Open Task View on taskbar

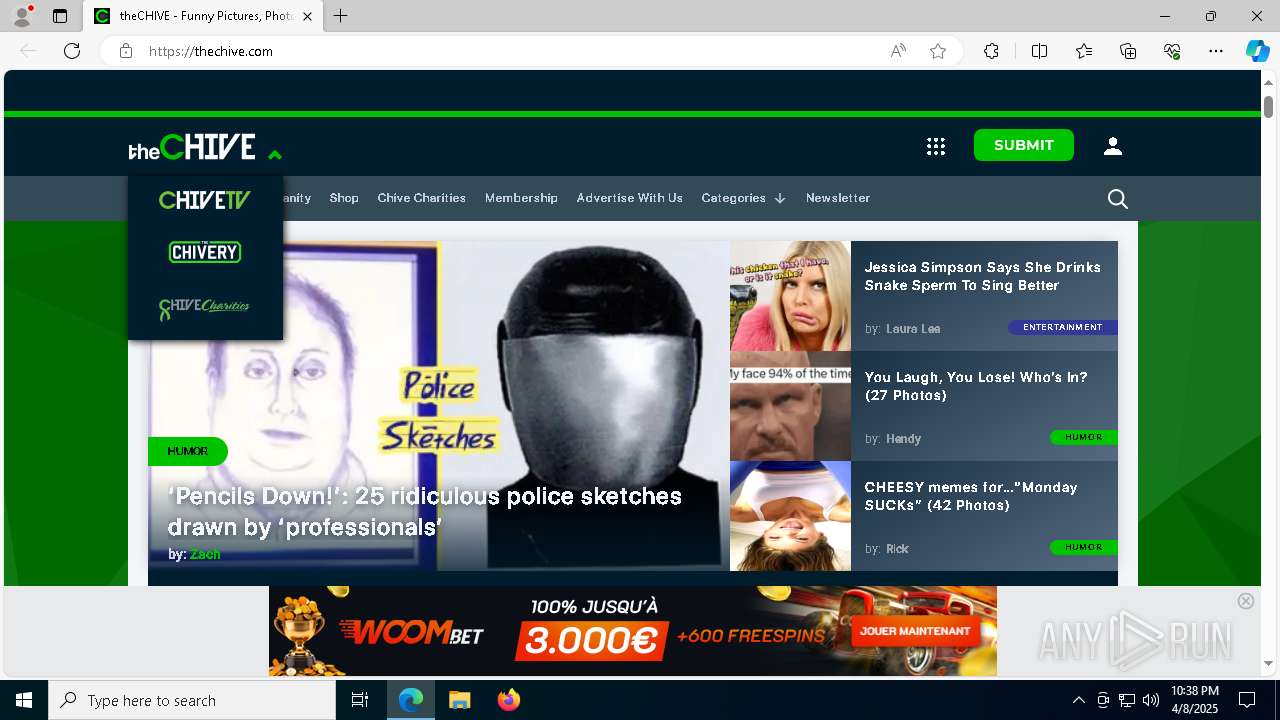pos(360,700)
